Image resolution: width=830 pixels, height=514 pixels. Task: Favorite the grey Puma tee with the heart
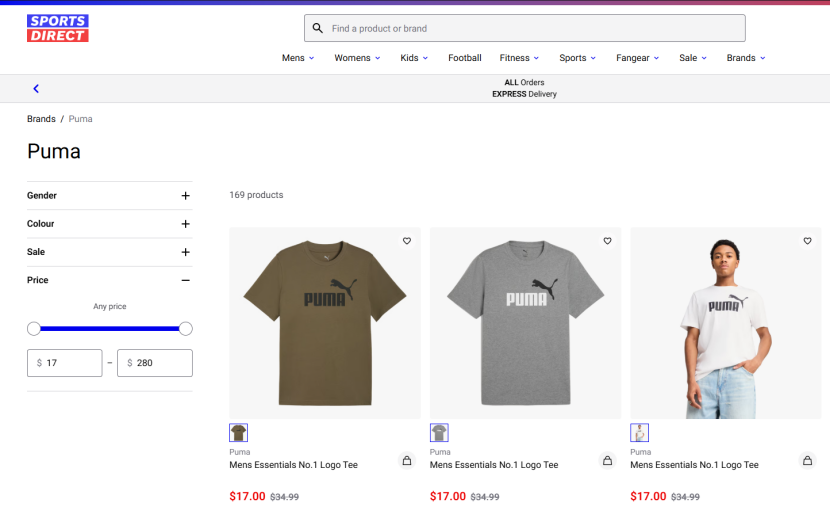click(x=607, y=241)
